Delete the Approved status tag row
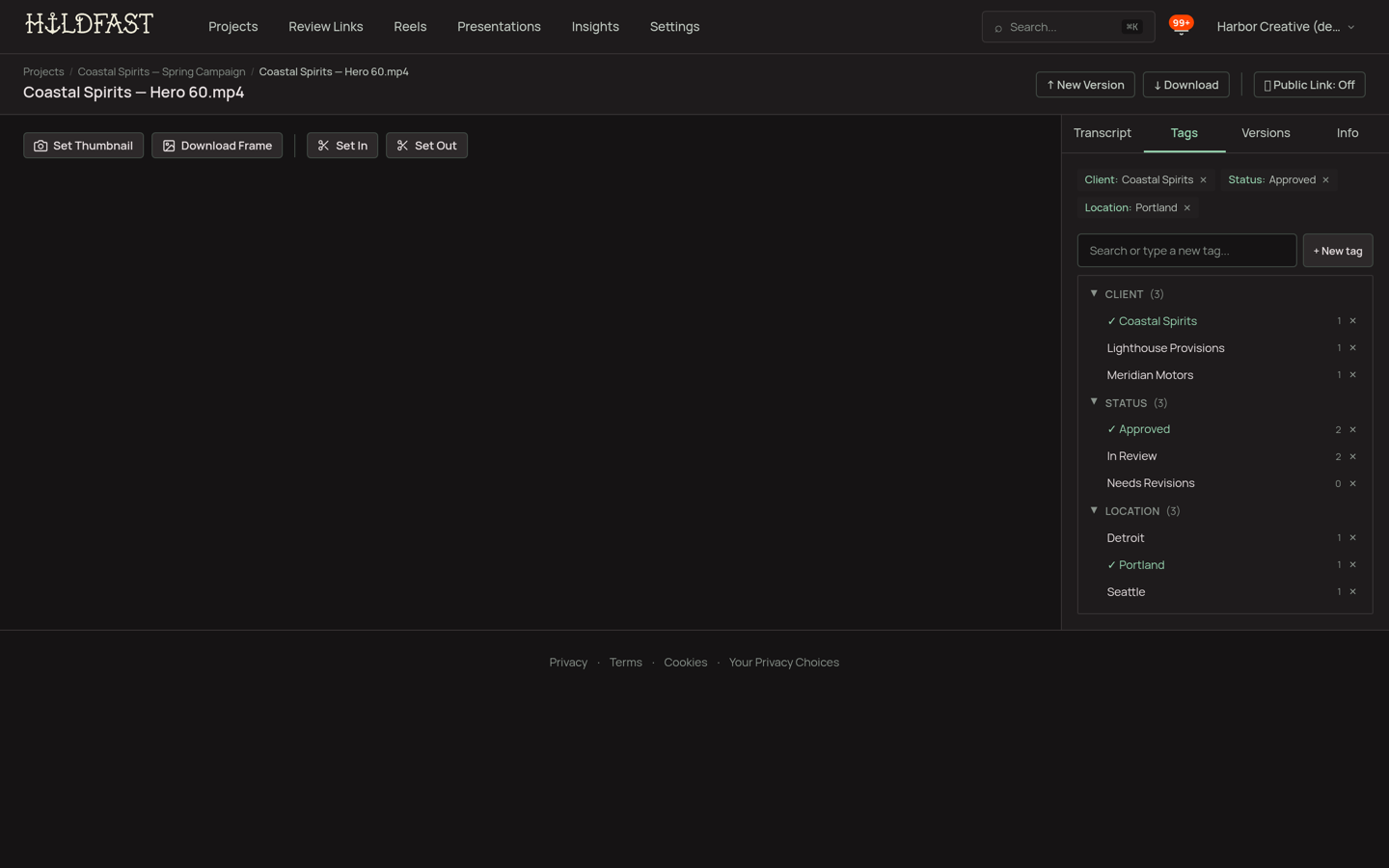The image size is (1389, 868). click(1352, 430)
